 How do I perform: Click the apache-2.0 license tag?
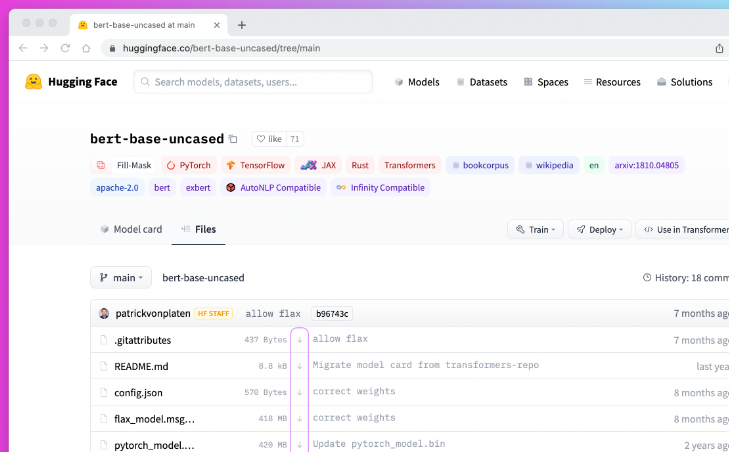[x=117, y=188]
